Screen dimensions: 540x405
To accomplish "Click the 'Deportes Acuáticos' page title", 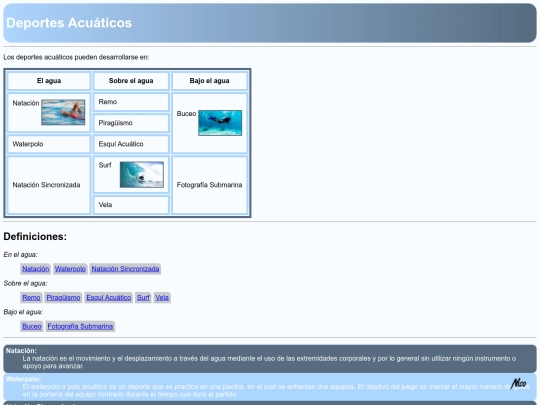I will pyautogui.click(x=69, y=23).
